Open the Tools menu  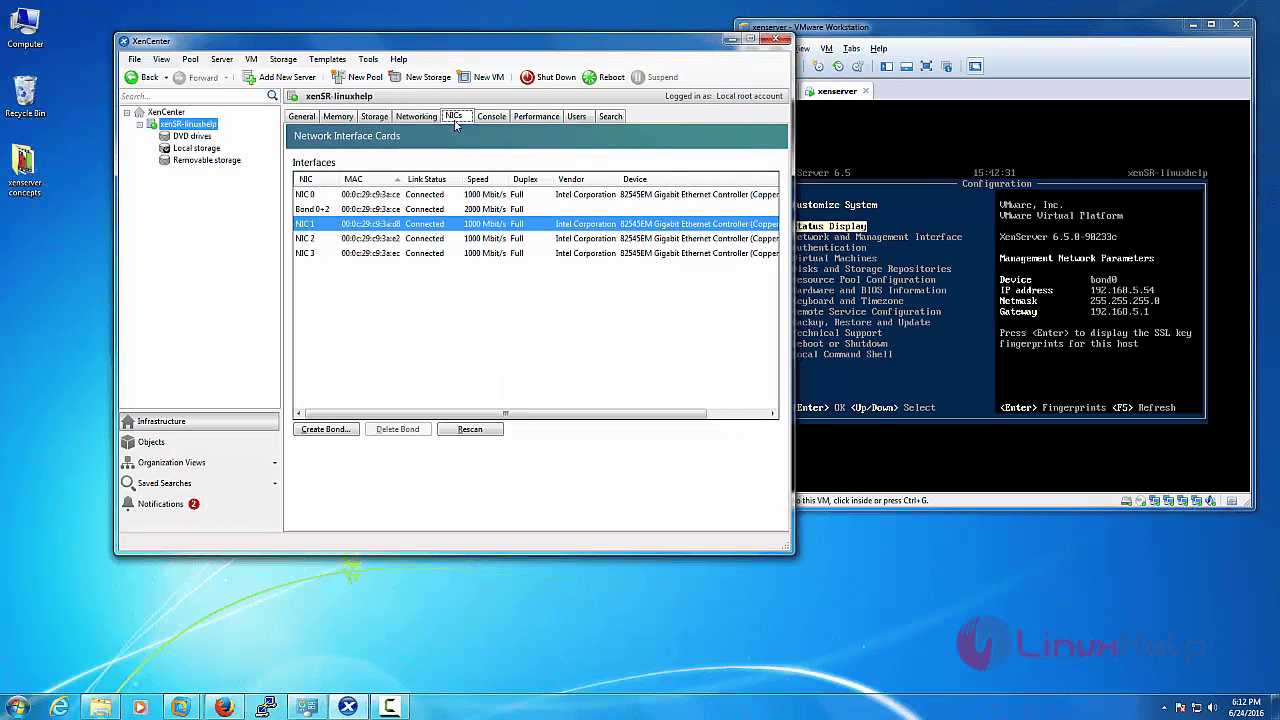click(x=368, y=59)
